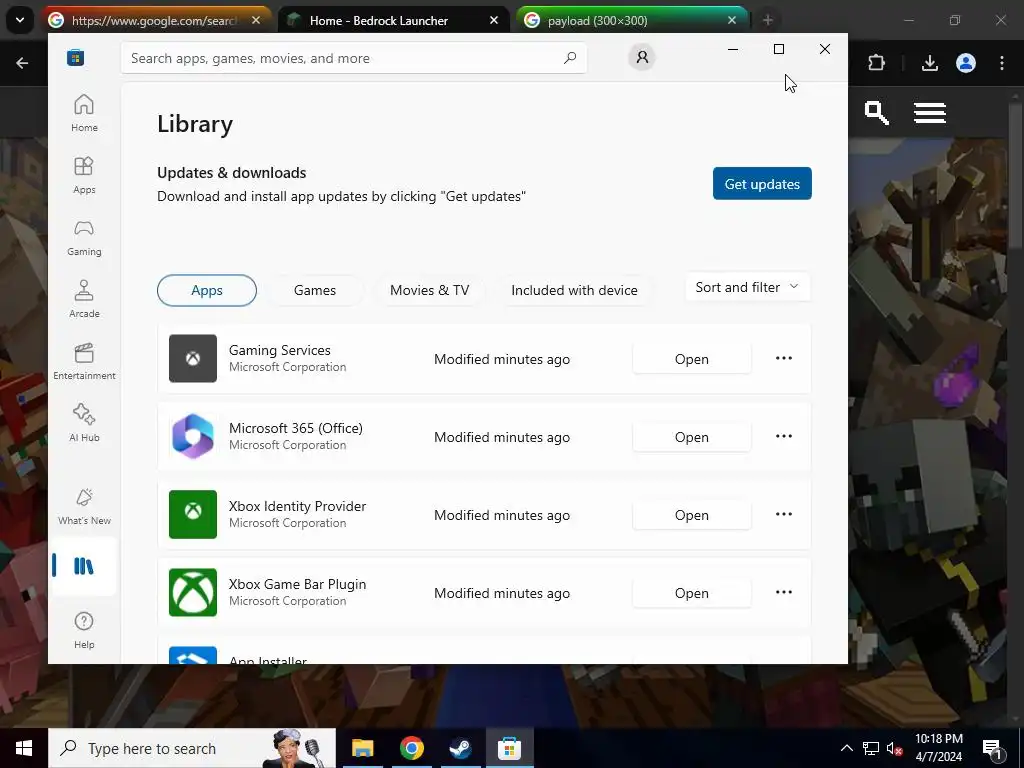Open the Store account profile icon

(642, 57)
